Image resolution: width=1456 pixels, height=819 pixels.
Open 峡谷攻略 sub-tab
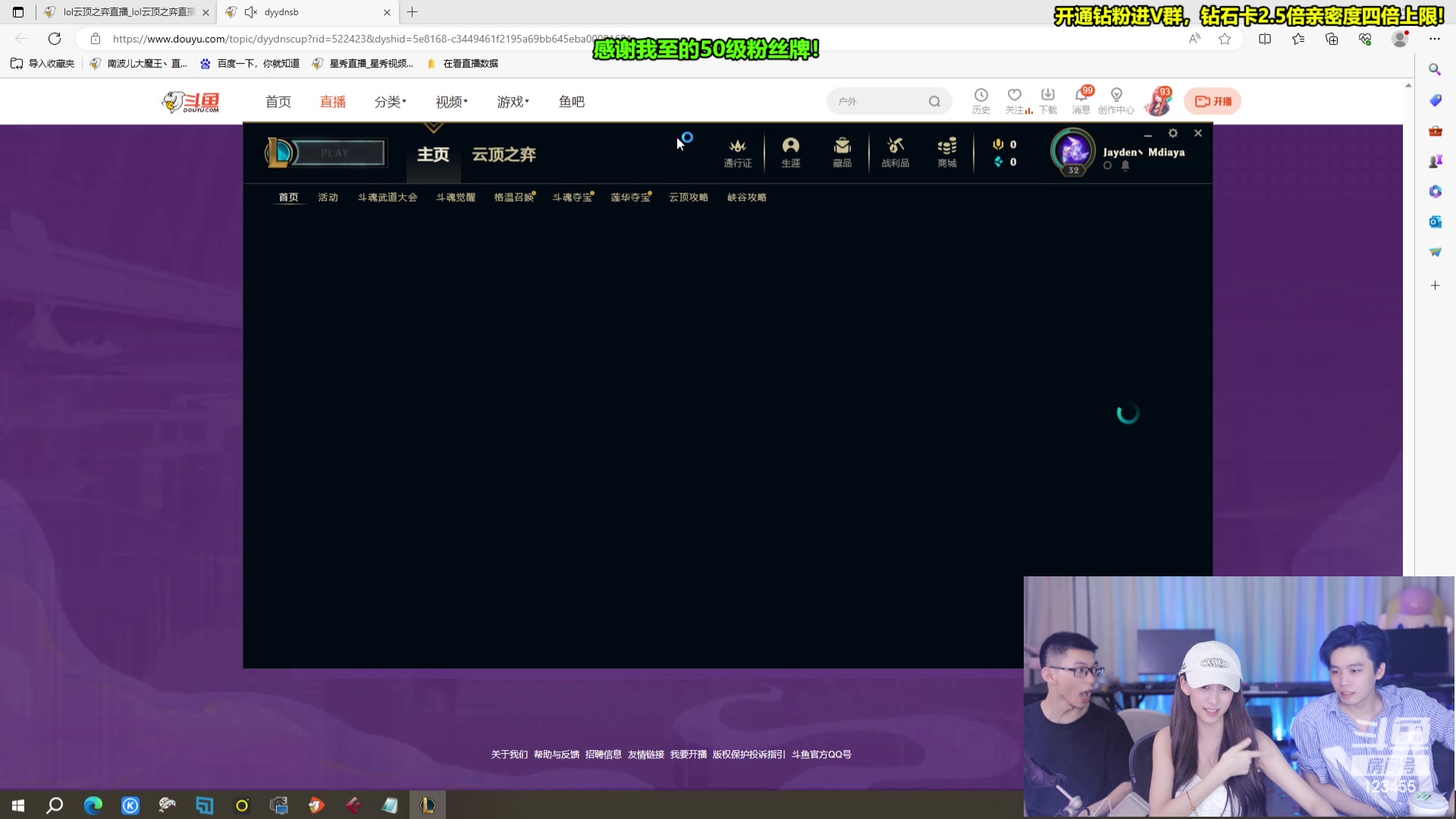747,197
